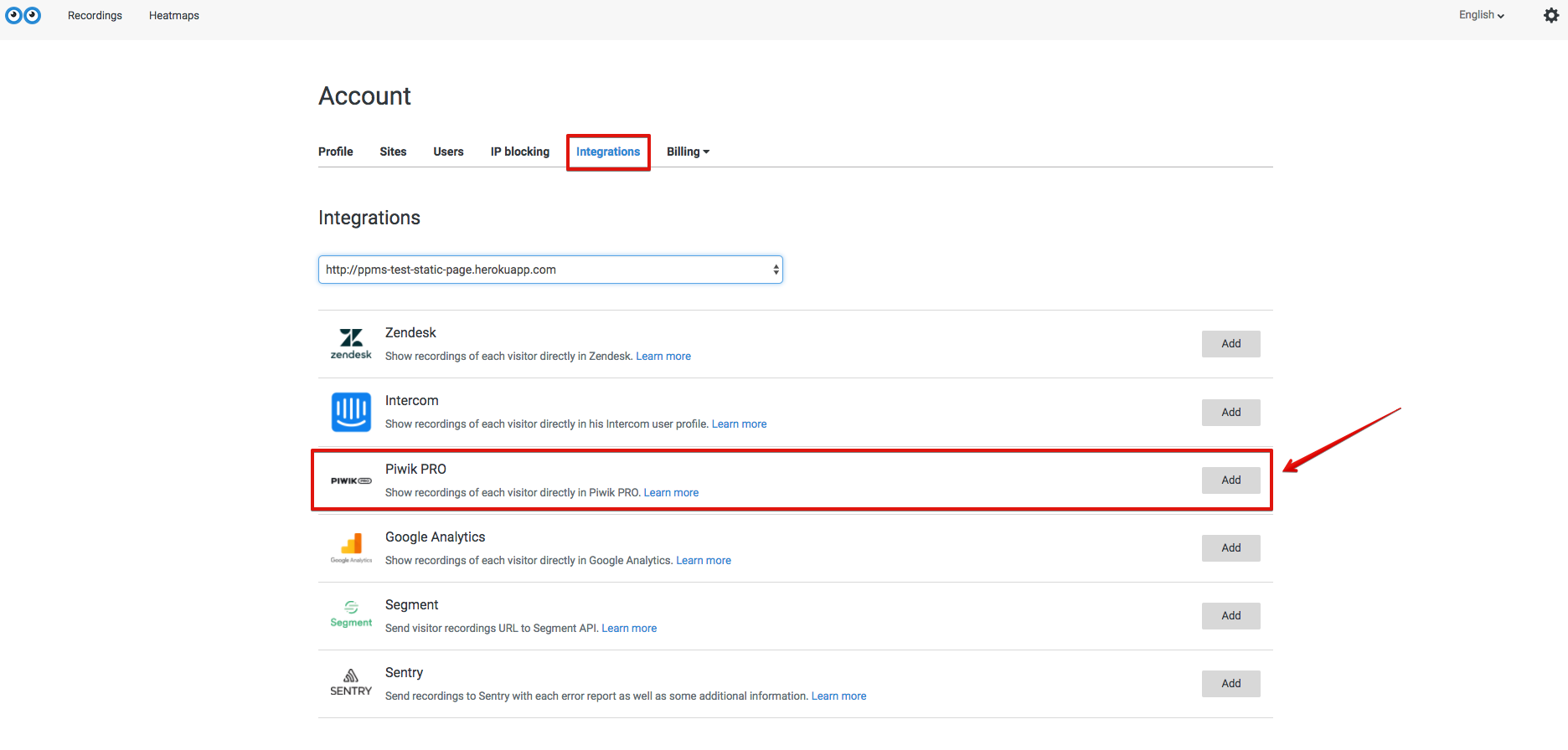This screenshot has height=750, width=1568.
Task: Click the Account page heading
Action: tap(364, 96)
